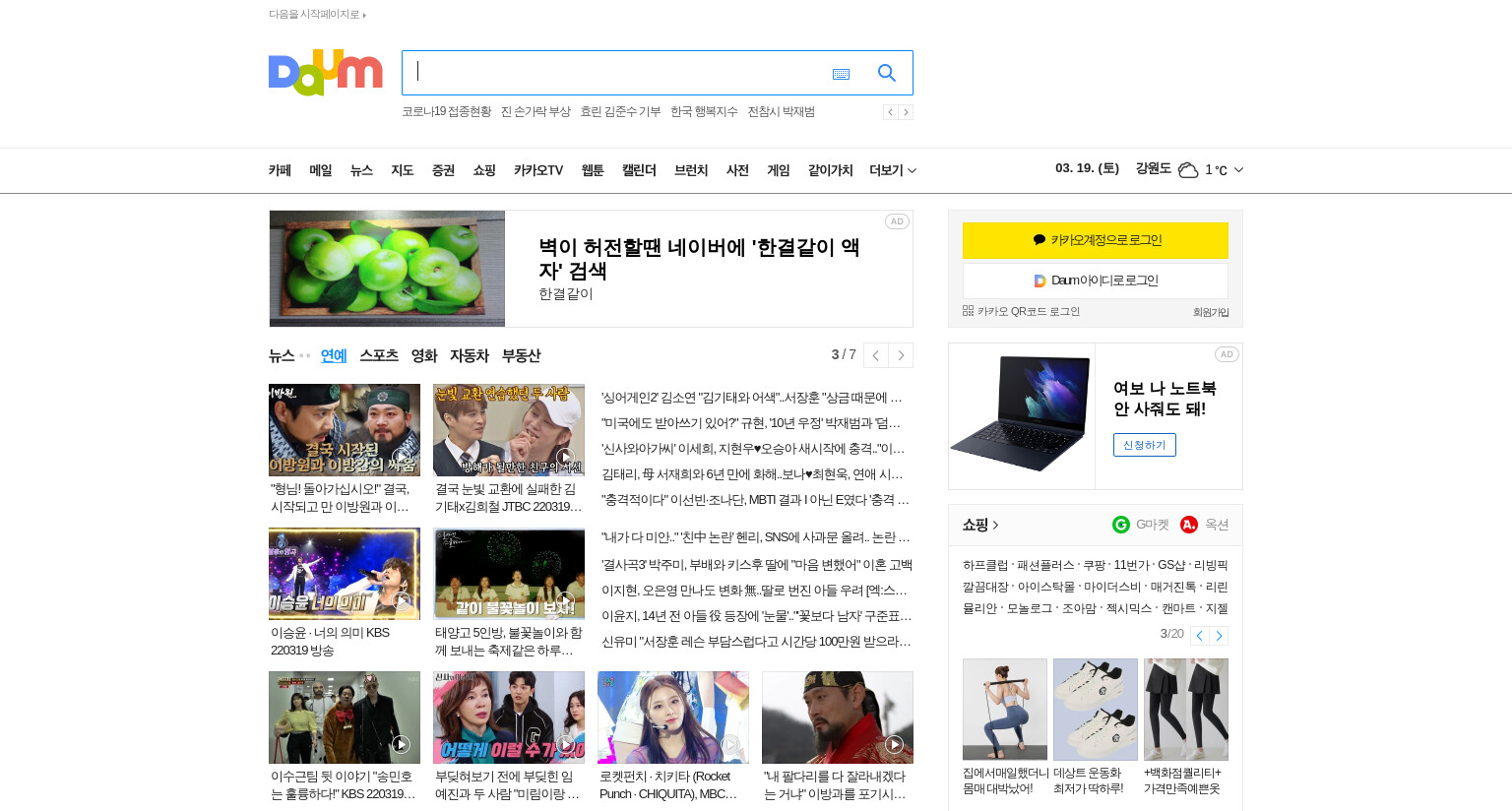Image resolution: width=1512 pixels, height=811 pixels.
Task: Click the 회원가입 link
Action: pyautogui.click(x=1211, y=313)
